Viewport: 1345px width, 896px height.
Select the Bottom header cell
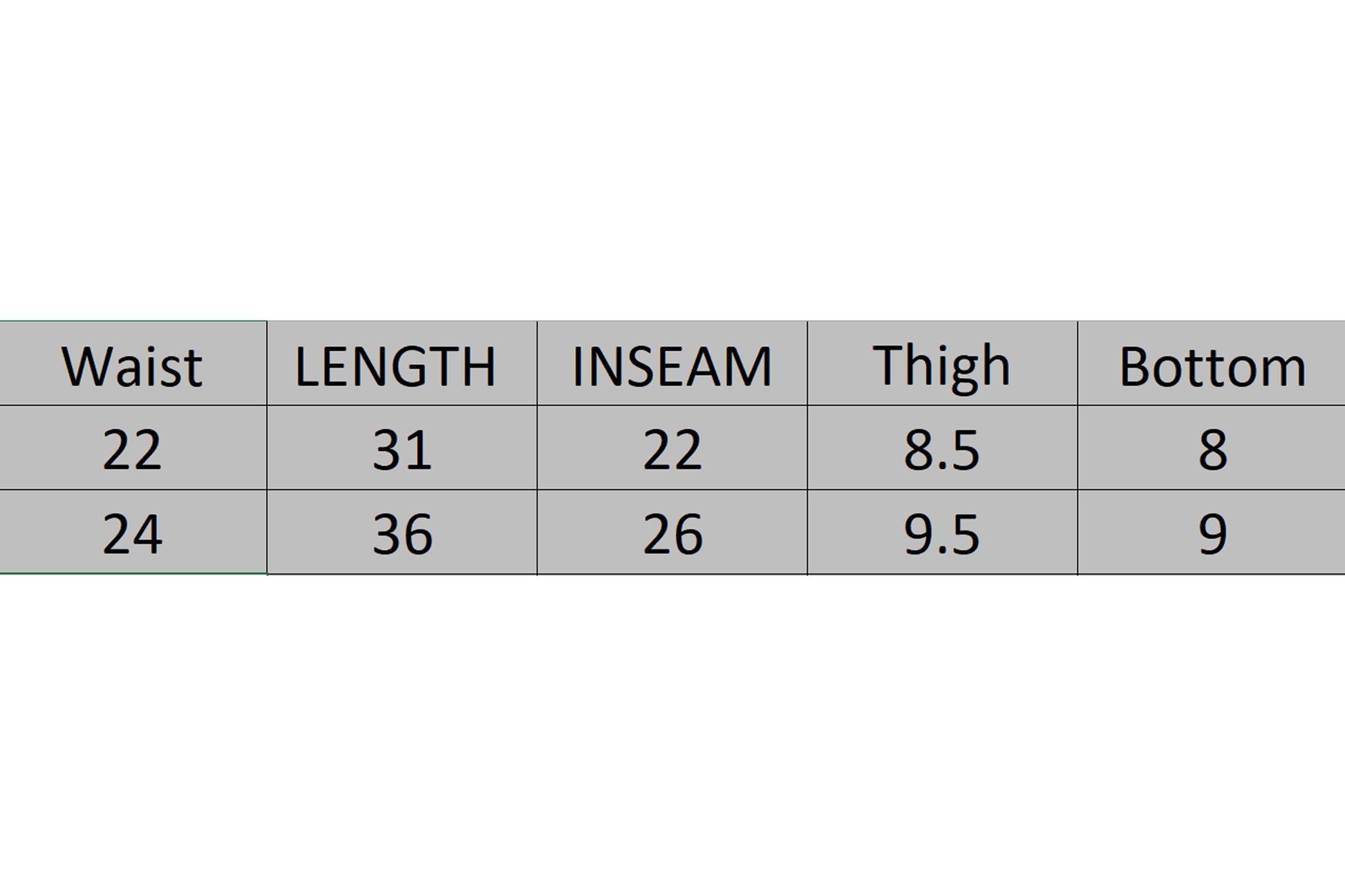(x=1212, y=365)
